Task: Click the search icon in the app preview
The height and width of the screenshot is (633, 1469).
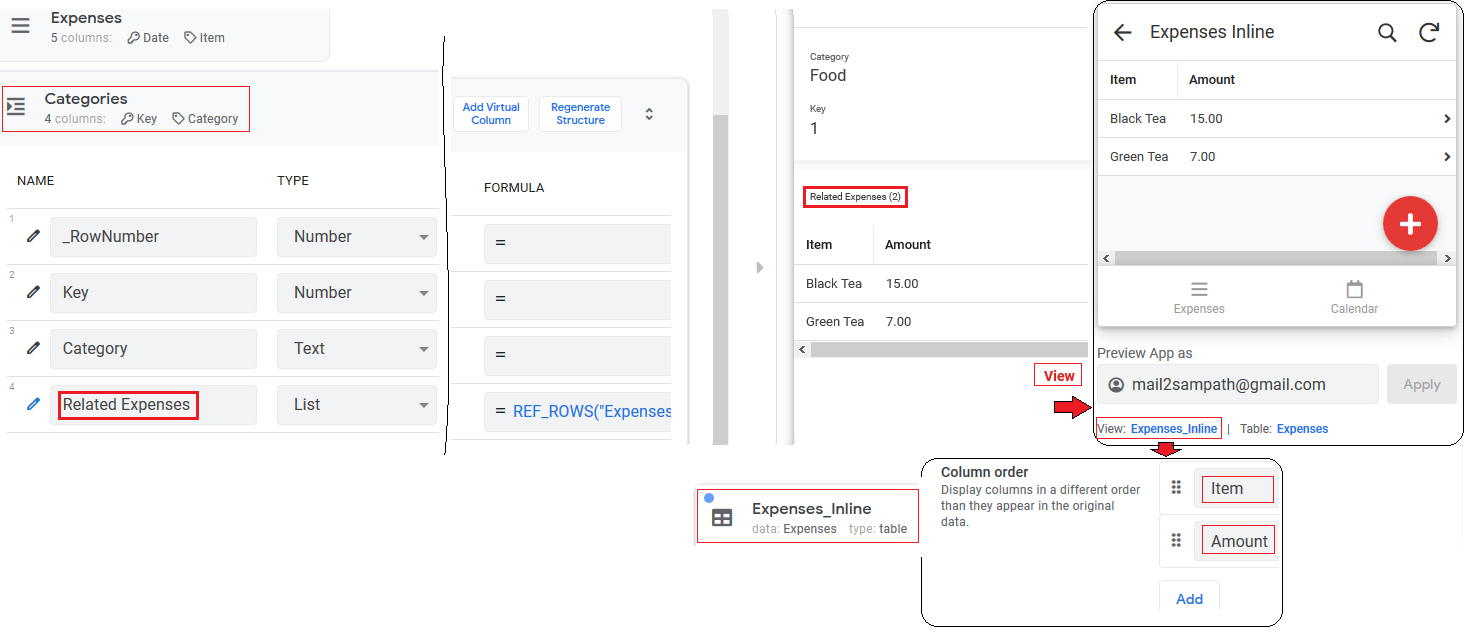Action: tap(1387, 32)
